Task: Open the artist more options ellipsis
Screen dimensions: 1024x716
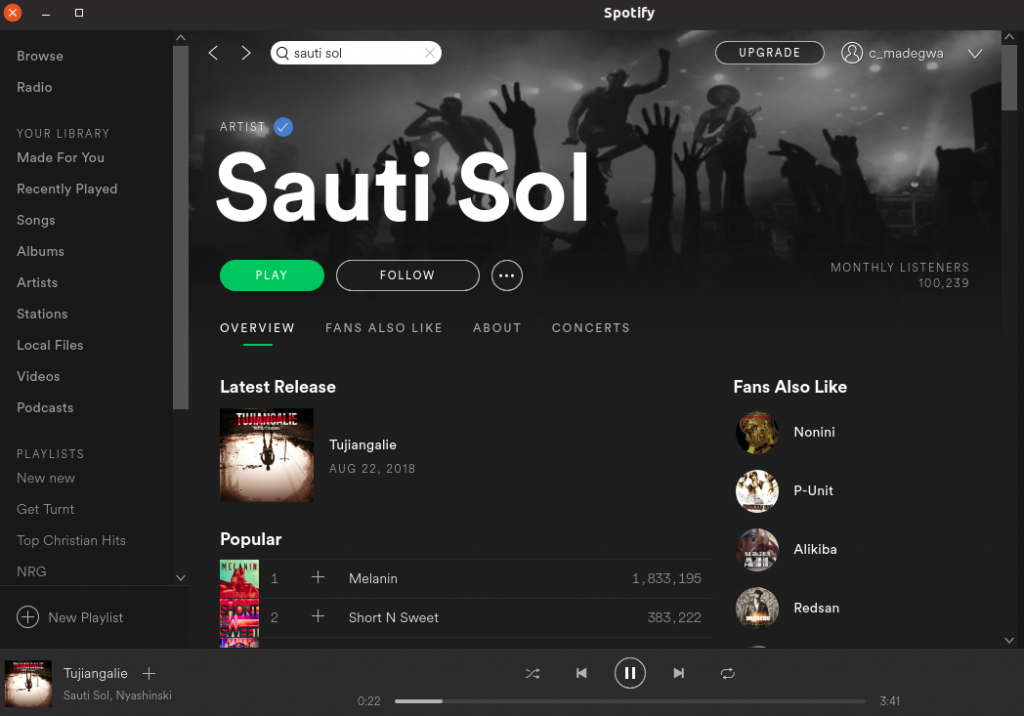Action: tap(507, 276)
